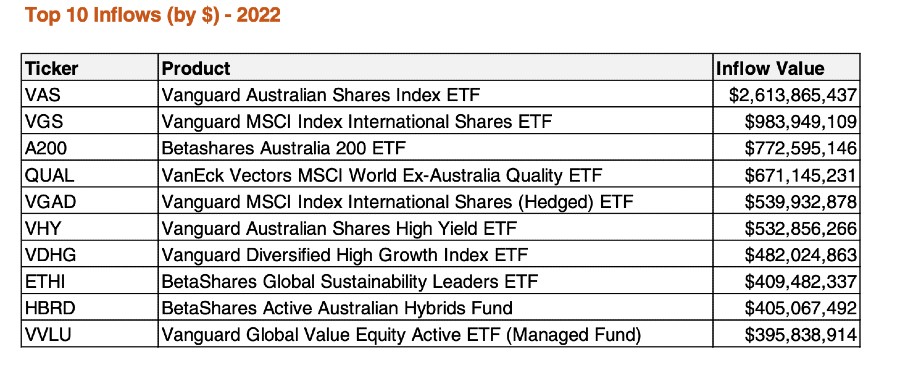Select the VVLU ticker cell
Viewport: 900px width, 378px height.
coord(90,334)
